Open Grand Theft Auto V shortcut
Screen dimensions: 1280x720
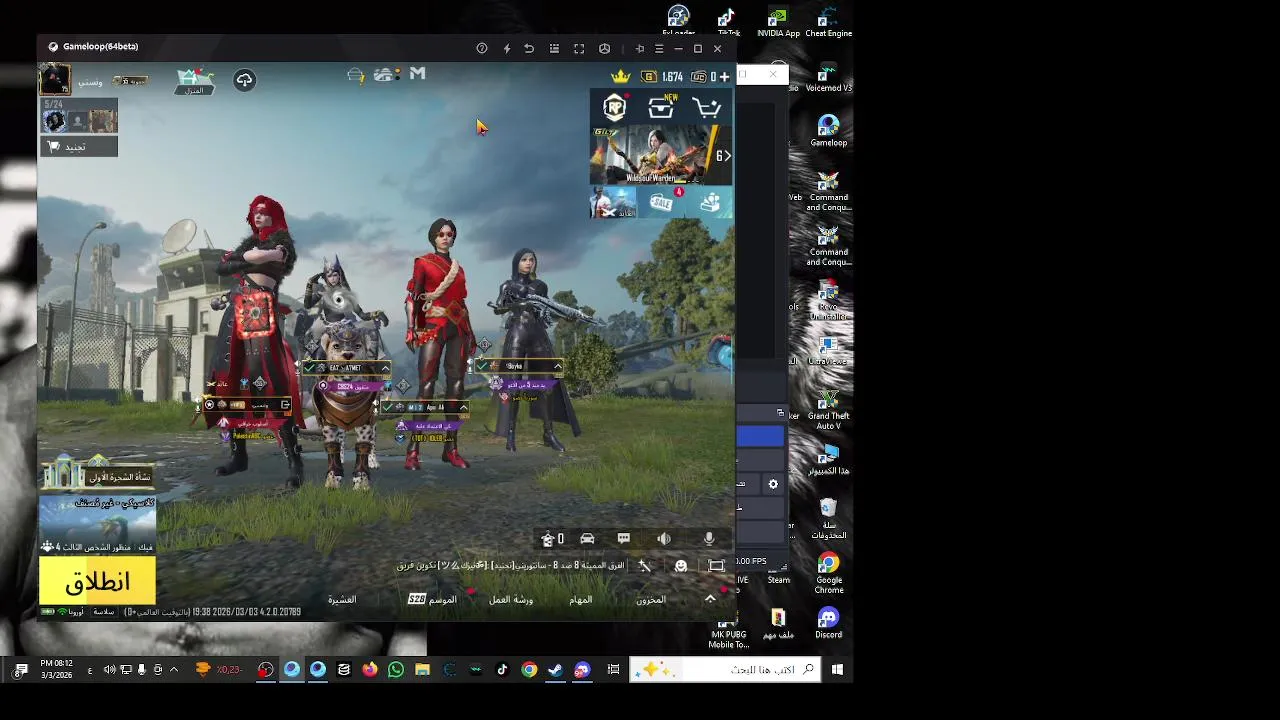click(x=828, y=409)
